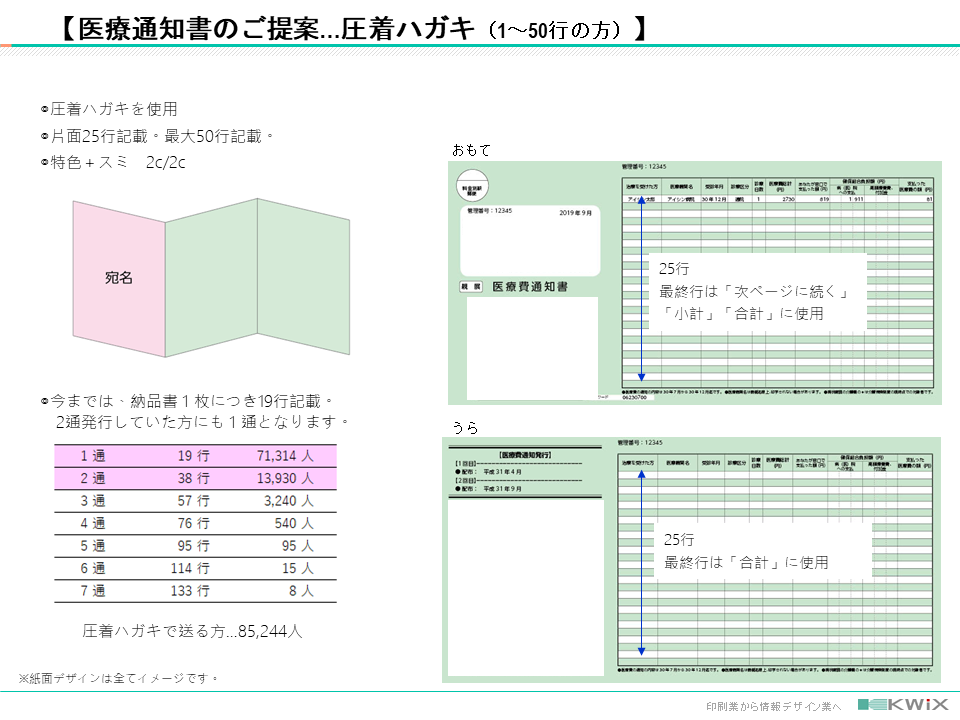Click the 親展 box on the front
This screenshot has height=720, width=960.
point(471,287)
